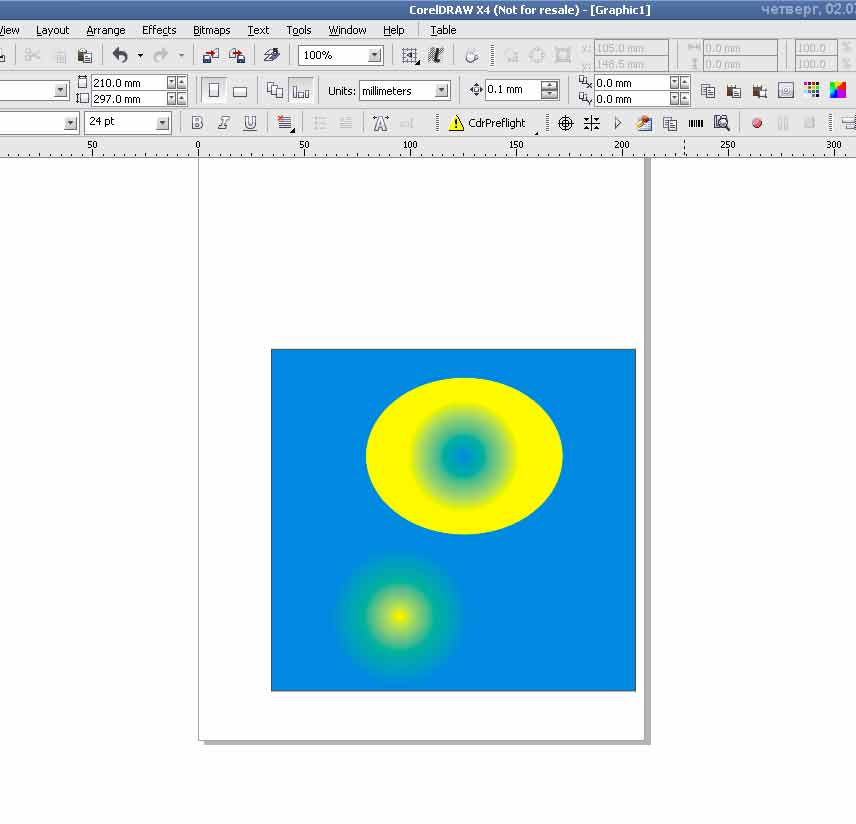Click the Apply layout to all pages icon
This screenshot has height=824, width=856.
tap(275, 91)
